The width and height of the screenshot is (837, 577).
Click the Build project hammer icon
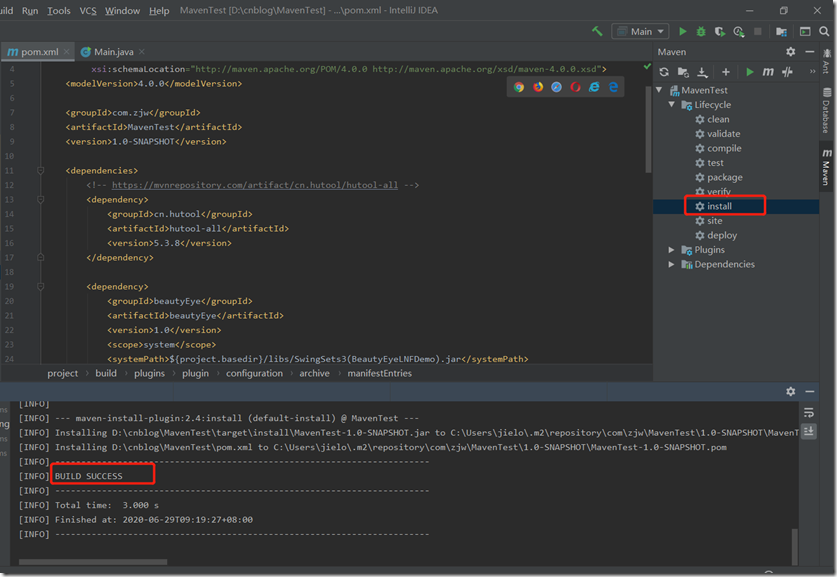tap(597, 31)
